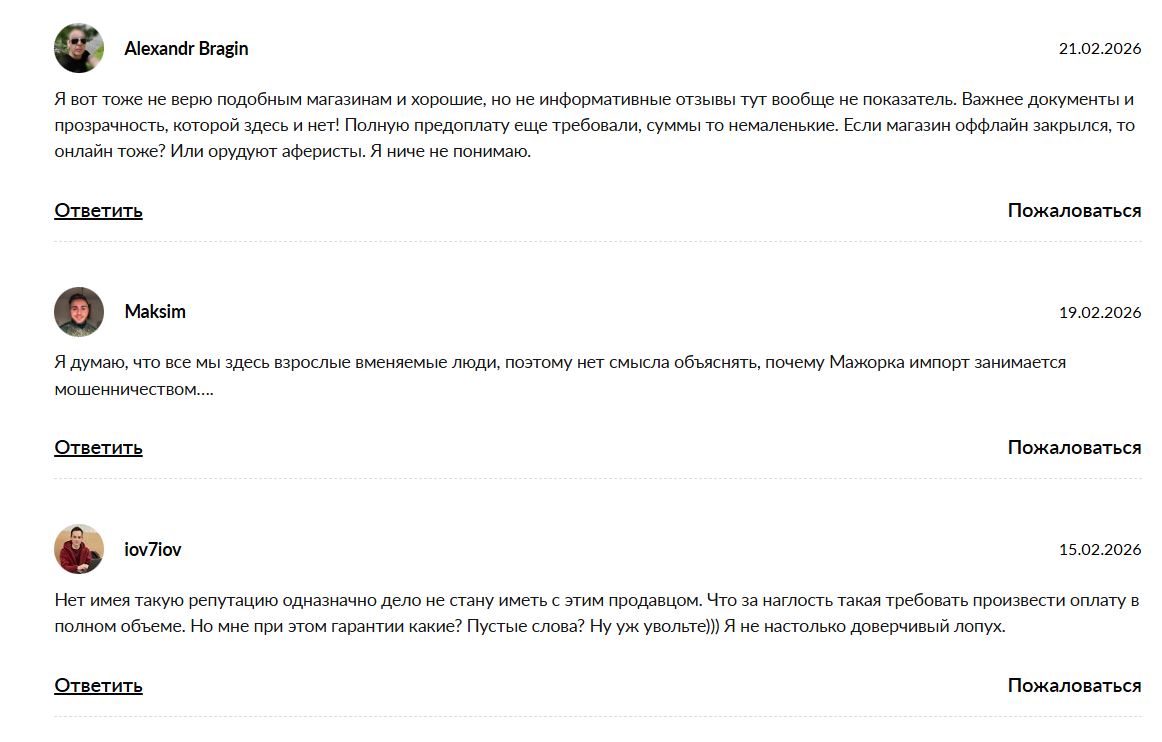Click the date 19.02.2026

click(x=1100, y=313)
